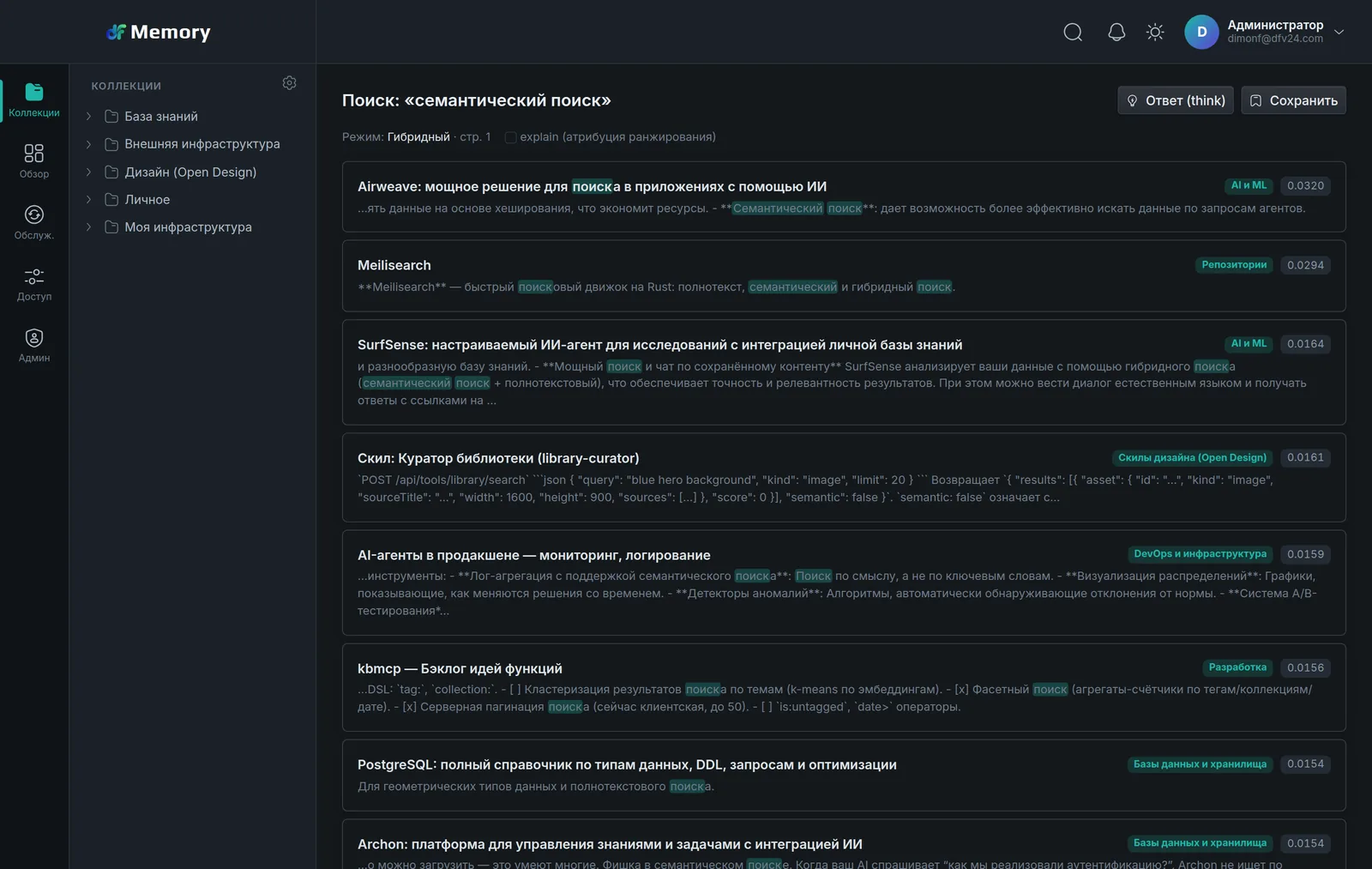Click Дизайн (Open Design) folder icon
This screenshot has width=1372, height=869.
tap(111, 172)
